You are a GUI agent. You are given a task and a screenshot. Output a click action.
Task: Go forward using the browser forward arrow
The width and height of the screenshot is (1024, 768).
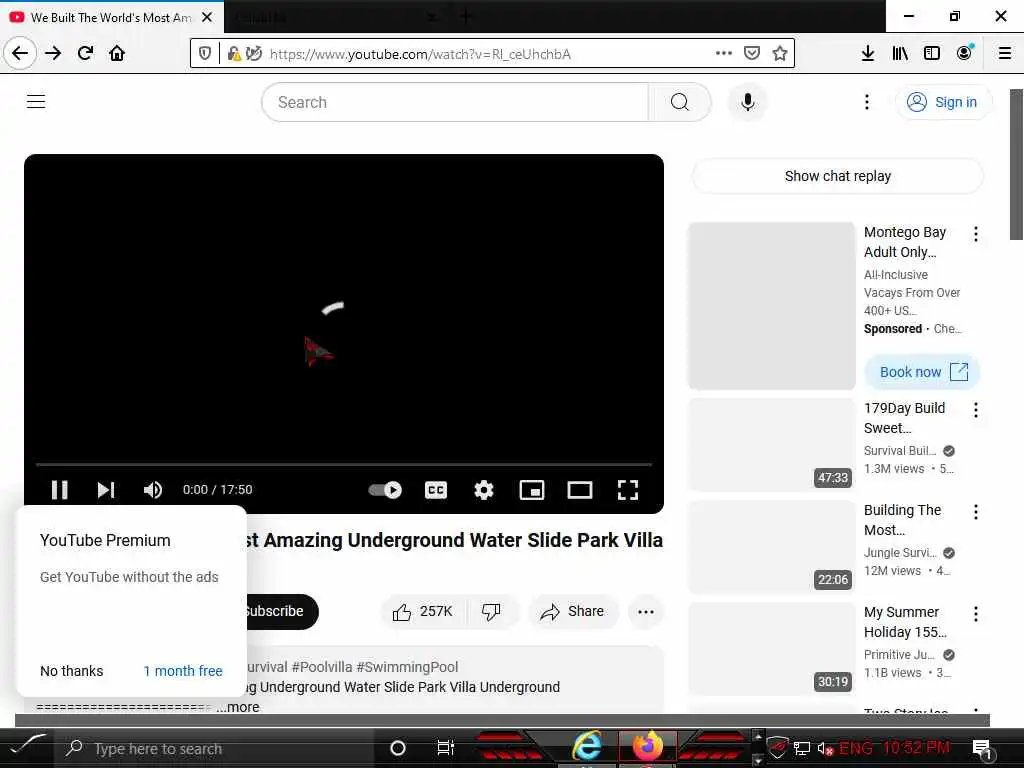click(x=53, y=53)
